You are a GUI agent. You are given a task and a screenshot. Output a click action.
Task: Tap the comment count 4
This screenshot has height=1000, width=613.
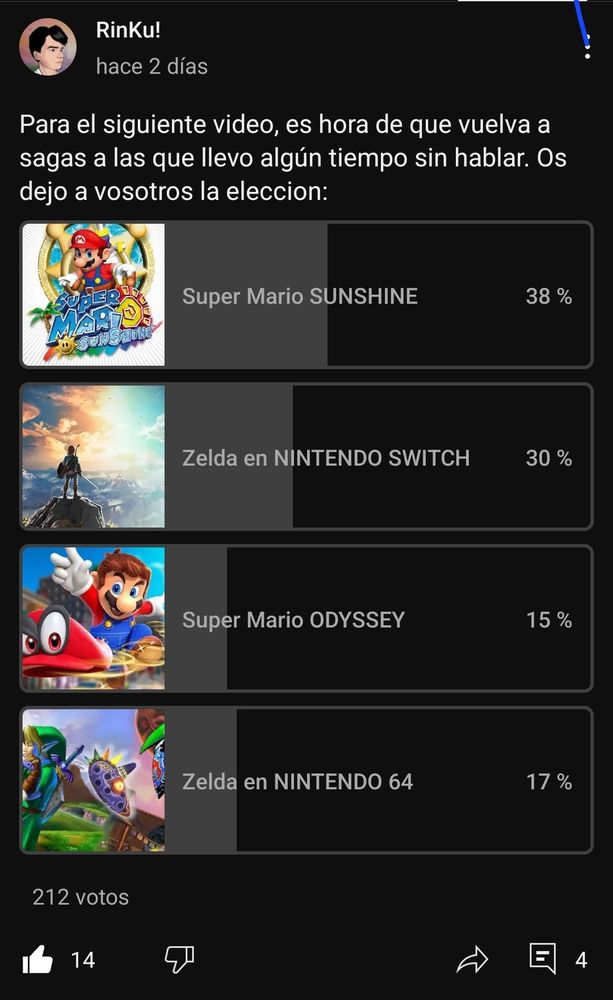[581, 960]
